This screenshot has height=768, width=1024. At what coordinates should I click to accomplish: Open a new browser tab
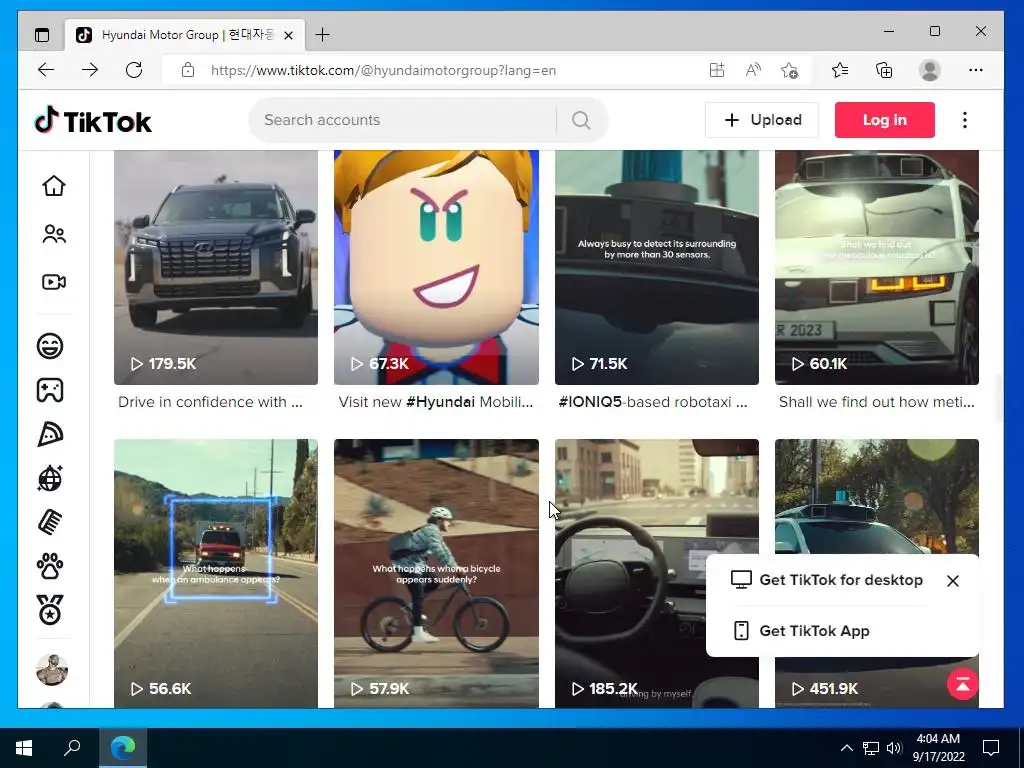pyautogui.click(x=322, y=35)
